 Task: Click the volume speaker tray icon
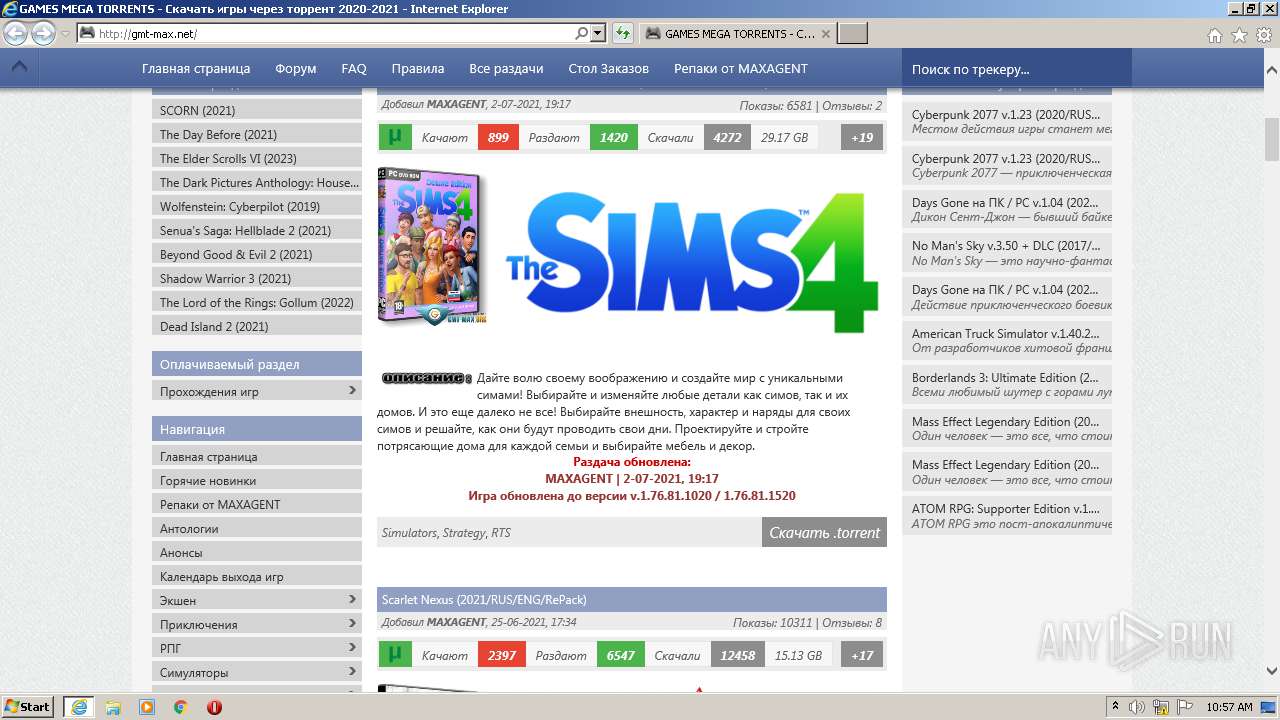coord(1137,707)
